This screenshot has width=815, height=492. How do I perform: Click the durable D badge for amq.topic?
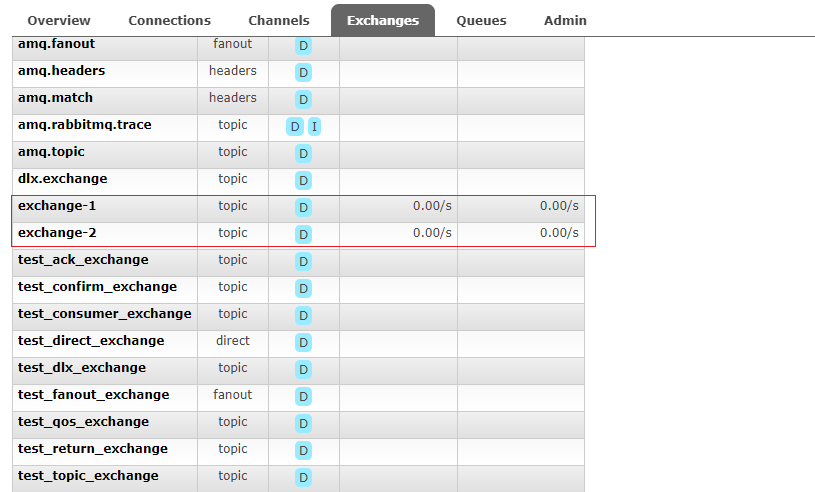coord(304,154)
